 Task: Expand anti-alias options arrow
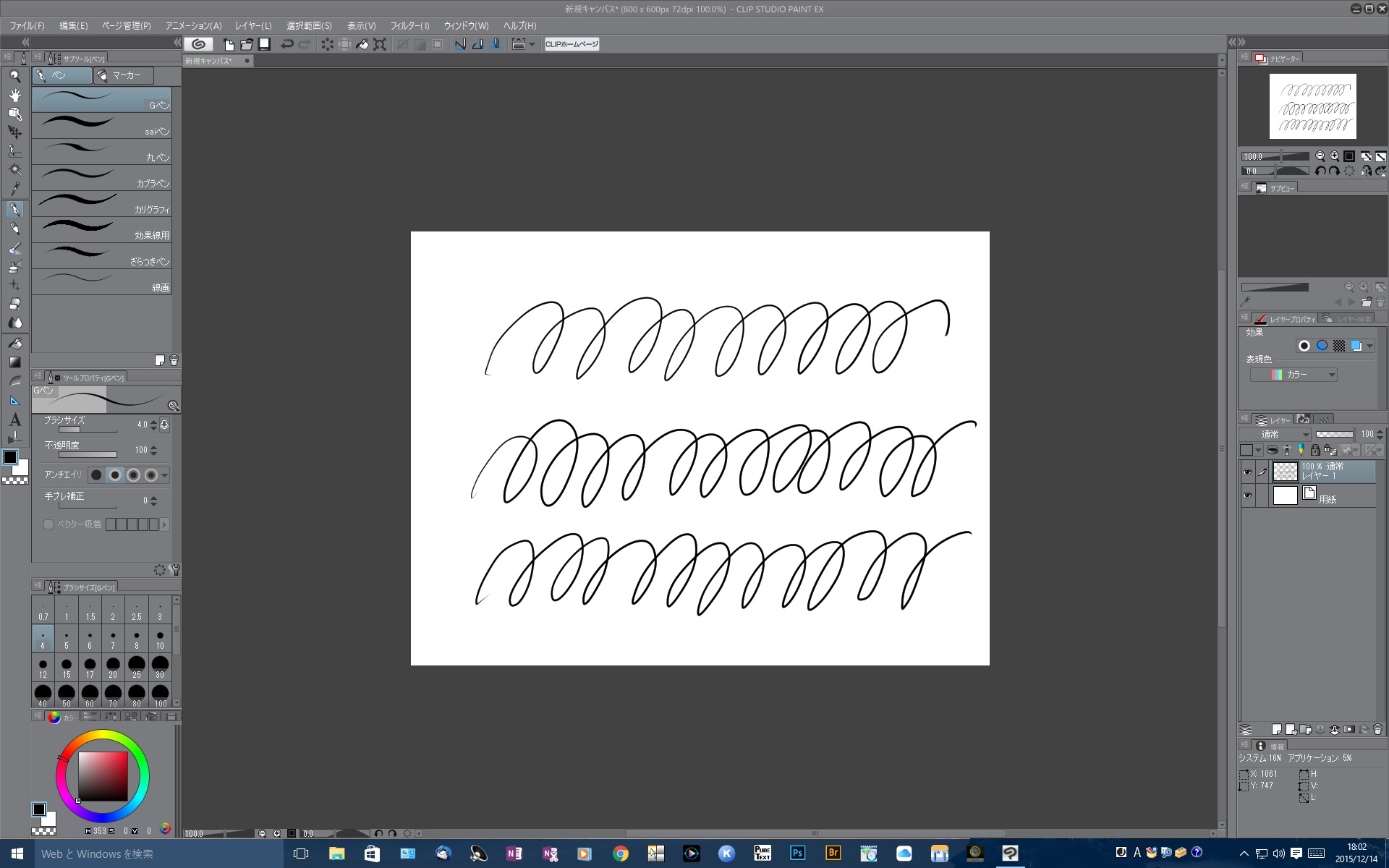click(x=165, y=475)
